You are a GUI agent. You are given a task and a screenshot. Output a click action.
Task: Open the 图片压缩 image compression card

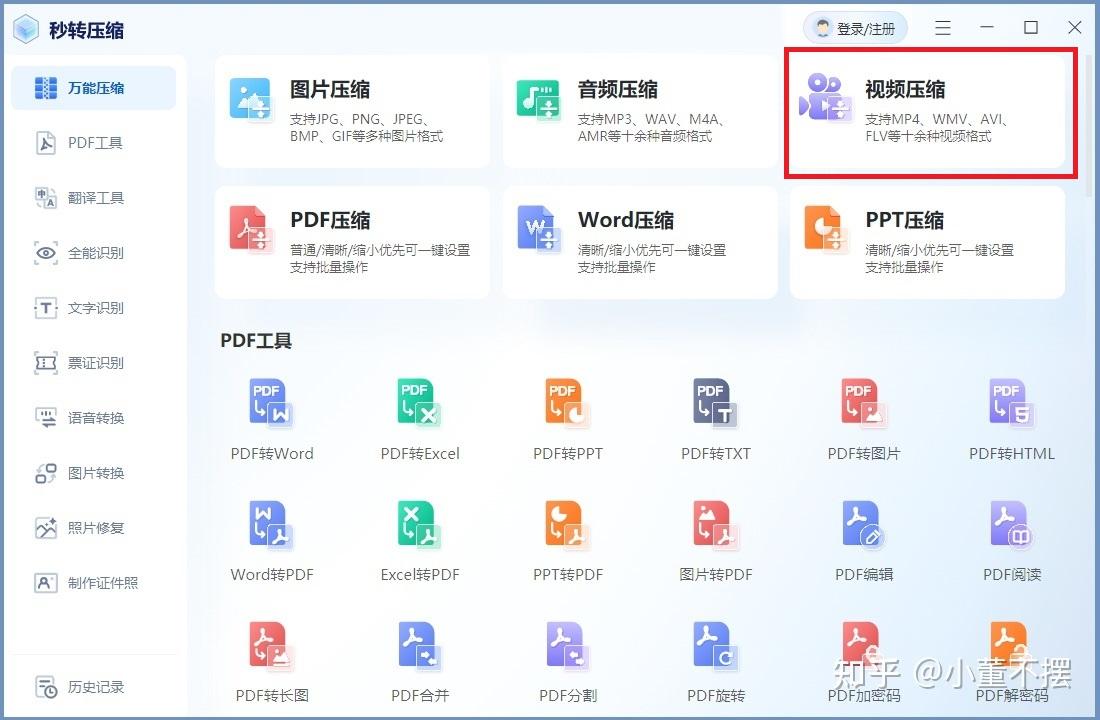click(350, 112)
